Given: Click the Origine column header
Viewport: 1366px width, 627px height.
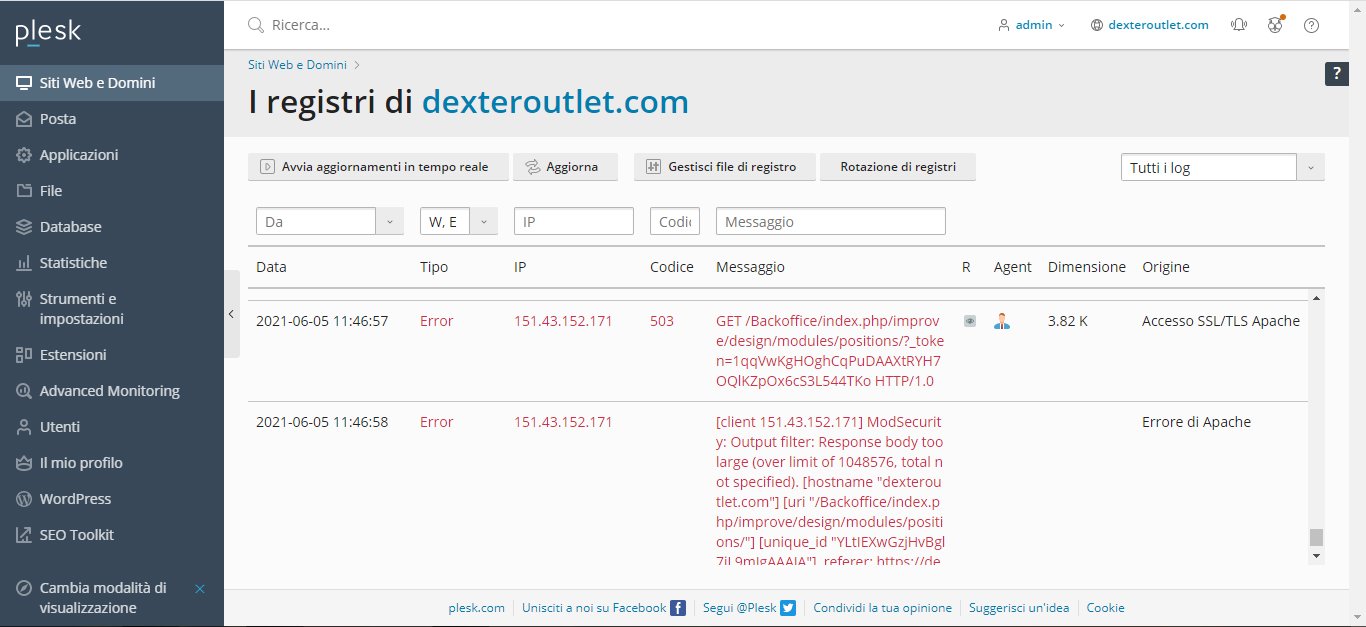Looking at the screenshot, I should [1166, 267].
